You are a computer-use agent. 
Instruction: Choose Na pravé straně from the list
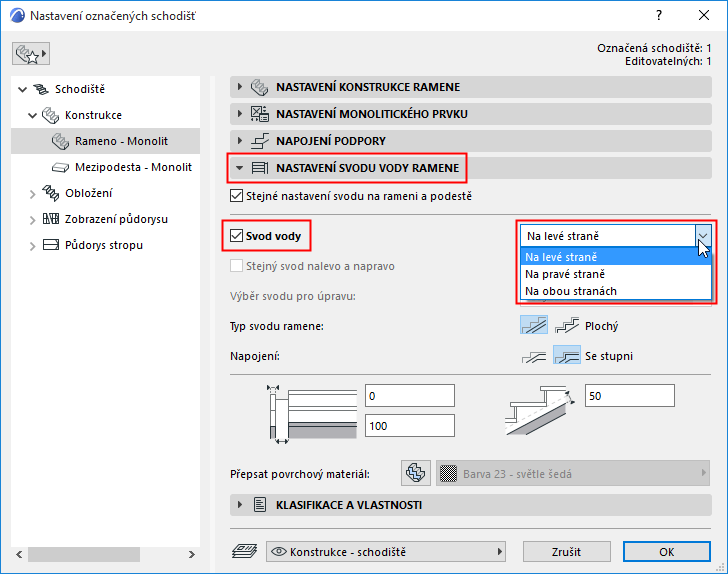click(616, 274)
